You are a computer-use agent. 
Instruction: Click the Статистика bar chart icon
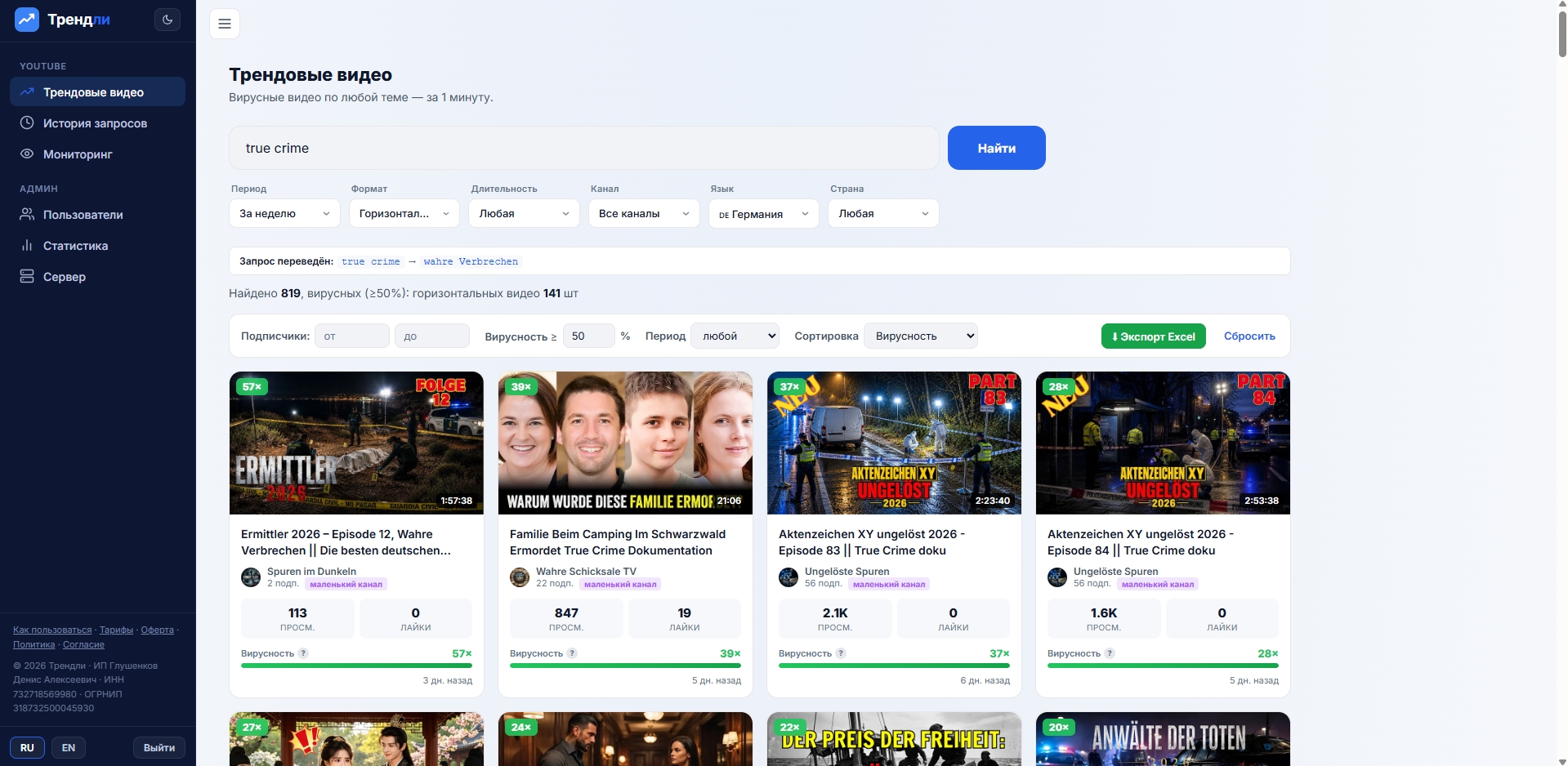tap(27, 246)
